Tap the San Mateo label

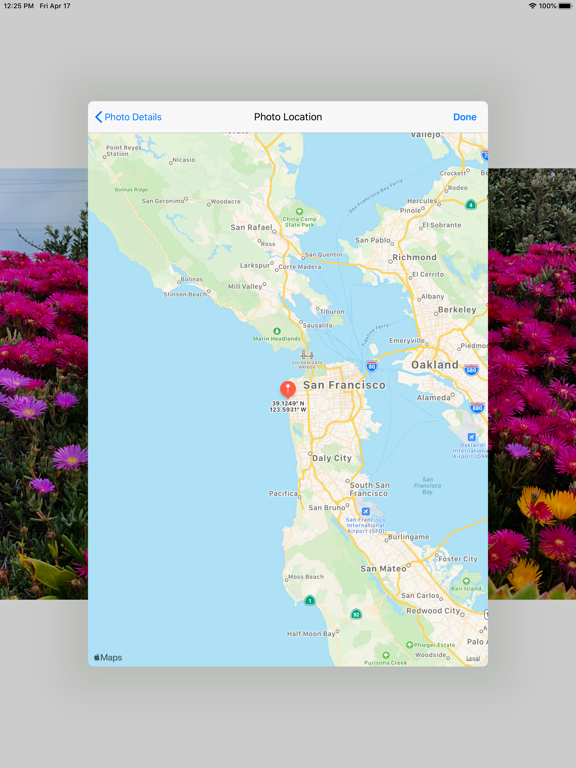click(x=384, y=569)
